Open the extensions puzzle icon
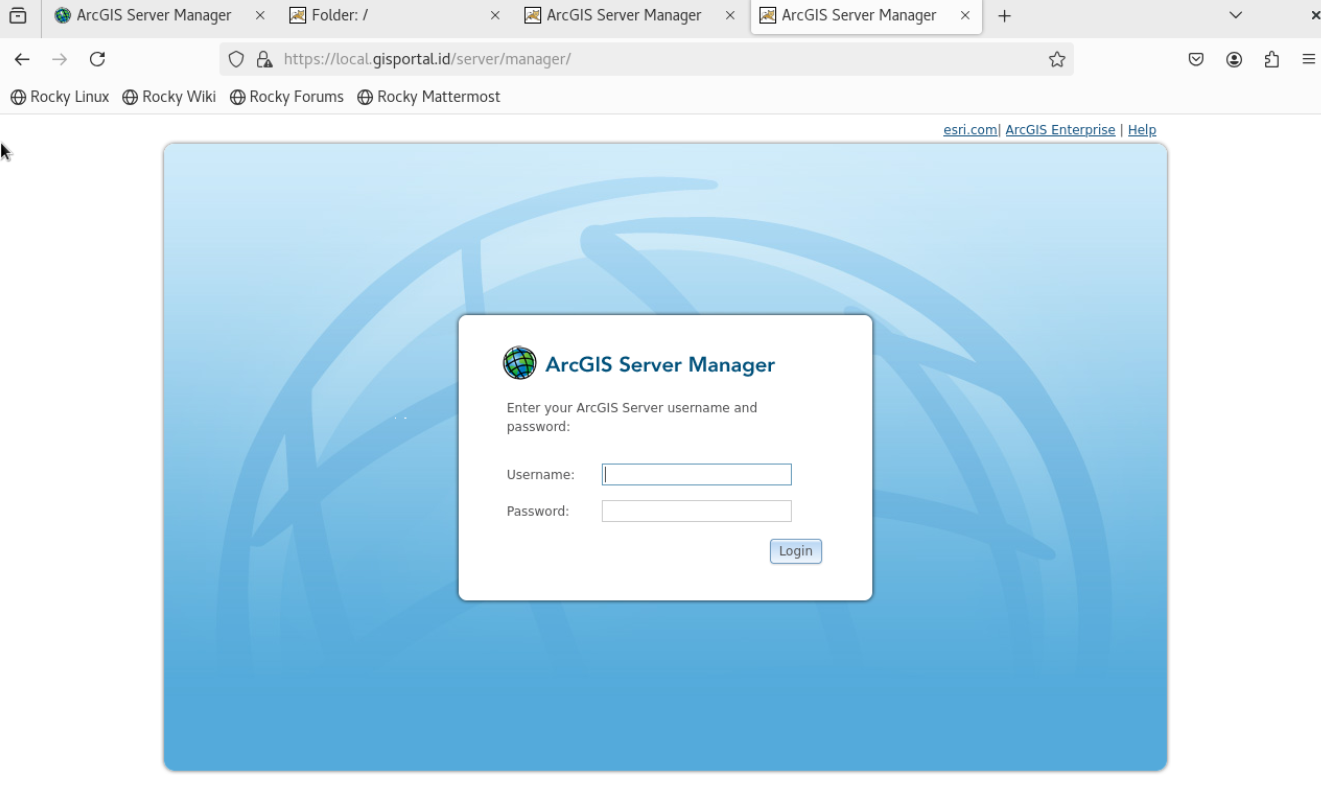Screen dimensions: 1321x786 pos(1272,59)
